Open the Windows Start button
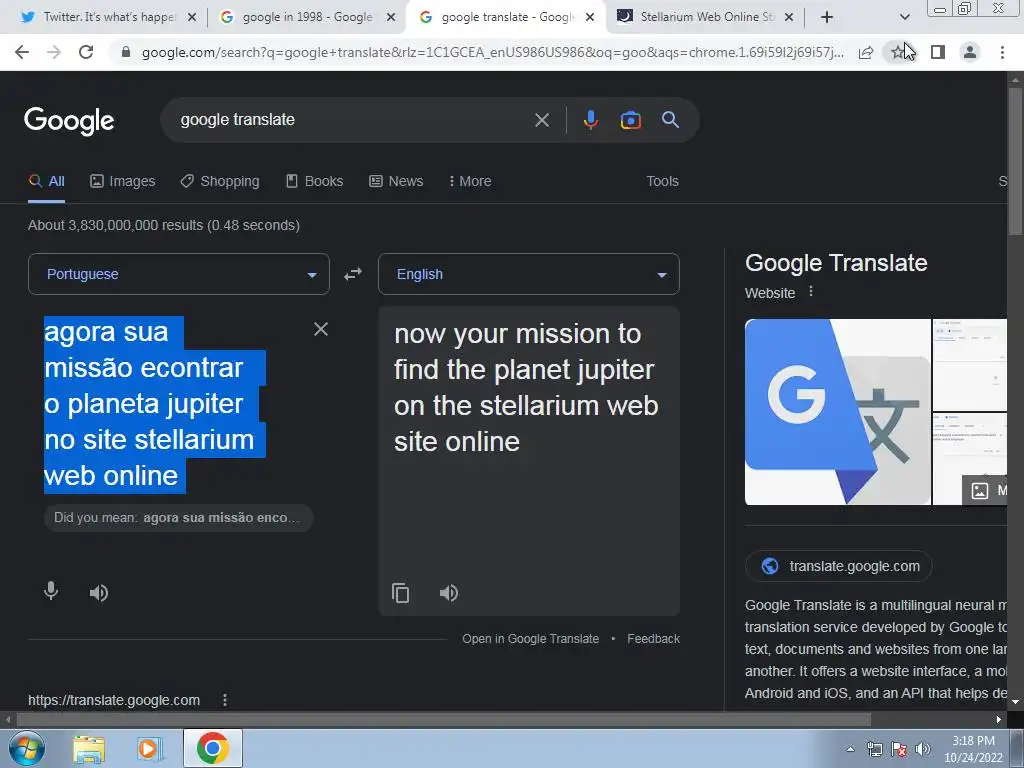Image resolution: width=1024 pixels, height=768 pixels. point(27,748)
